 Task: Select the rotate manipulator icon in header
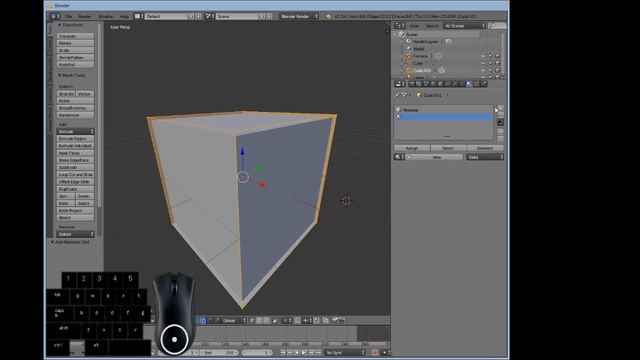(x=211, y=321)
